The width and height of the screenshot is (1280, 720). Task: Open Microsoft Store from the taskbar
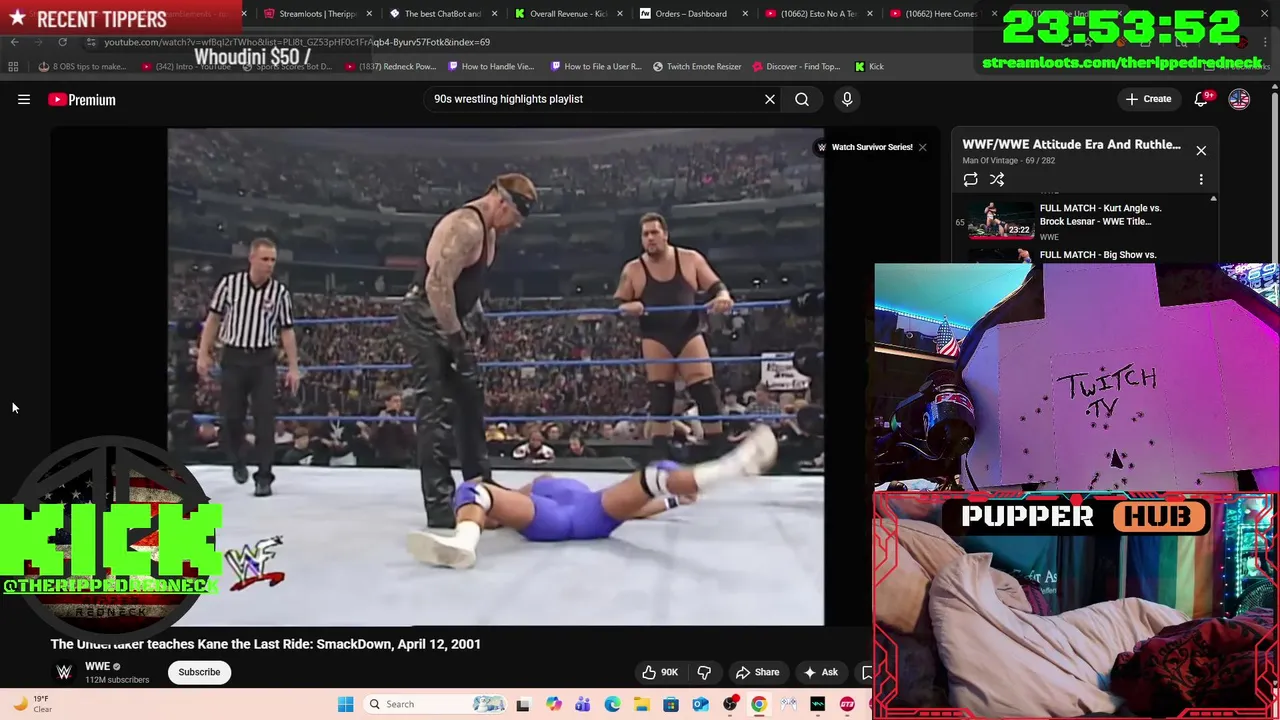point(671,704)
